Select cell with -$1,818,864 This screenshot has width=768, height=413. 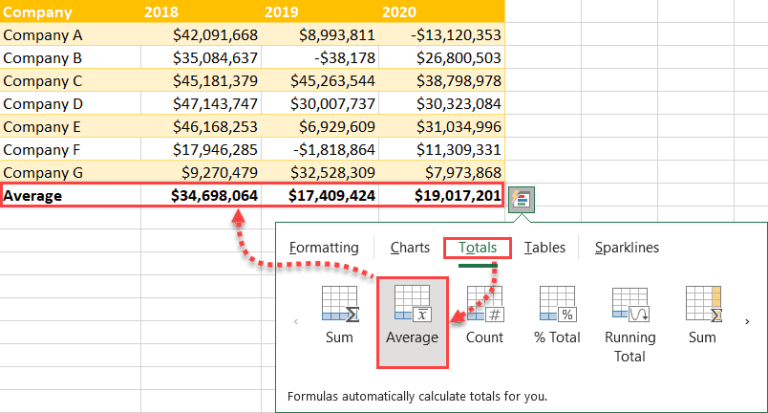(x=320, y=149)
